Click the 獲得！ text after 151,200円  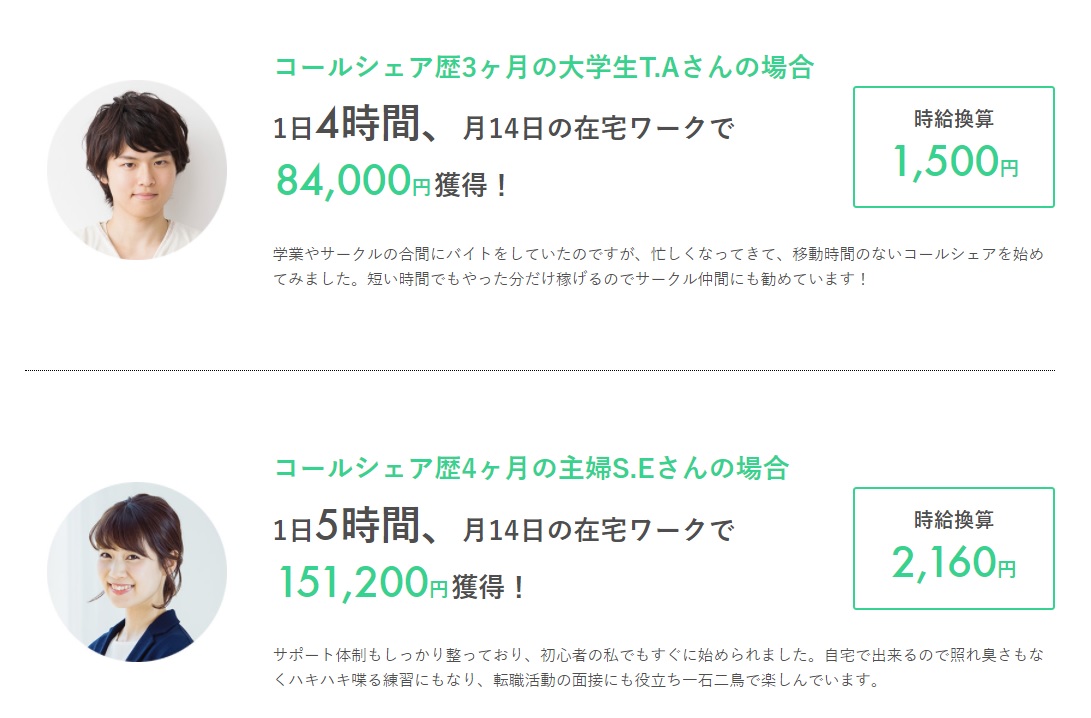click(x=489, y=587)
